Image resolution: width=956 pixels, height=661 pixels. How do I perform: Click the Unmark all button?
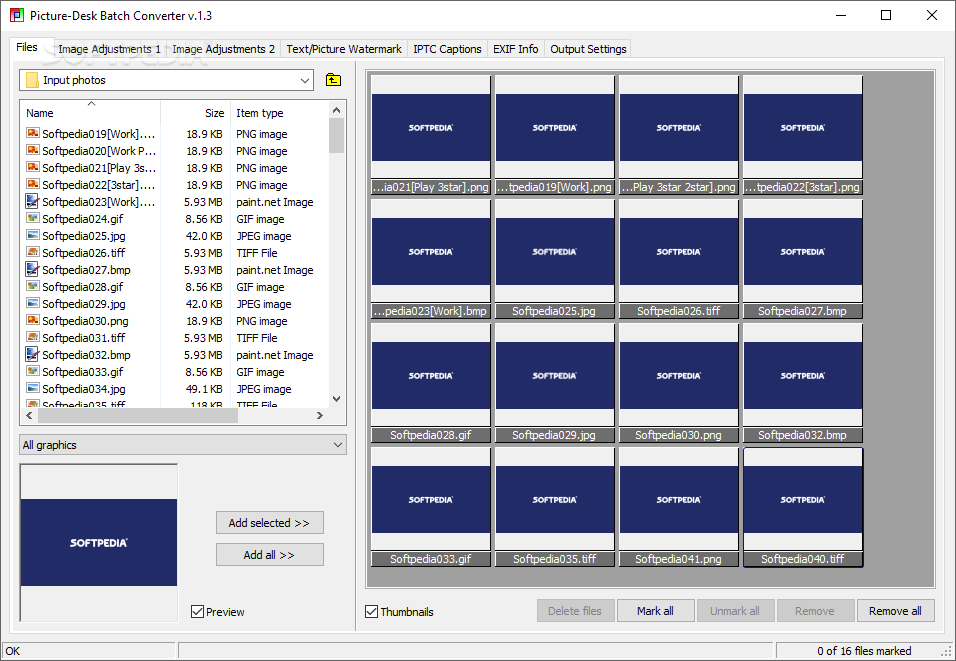point(735,610)
